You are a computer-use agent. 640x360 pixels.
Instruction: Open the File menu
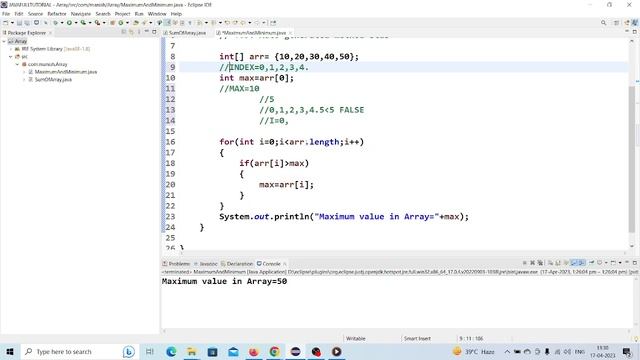6,14
